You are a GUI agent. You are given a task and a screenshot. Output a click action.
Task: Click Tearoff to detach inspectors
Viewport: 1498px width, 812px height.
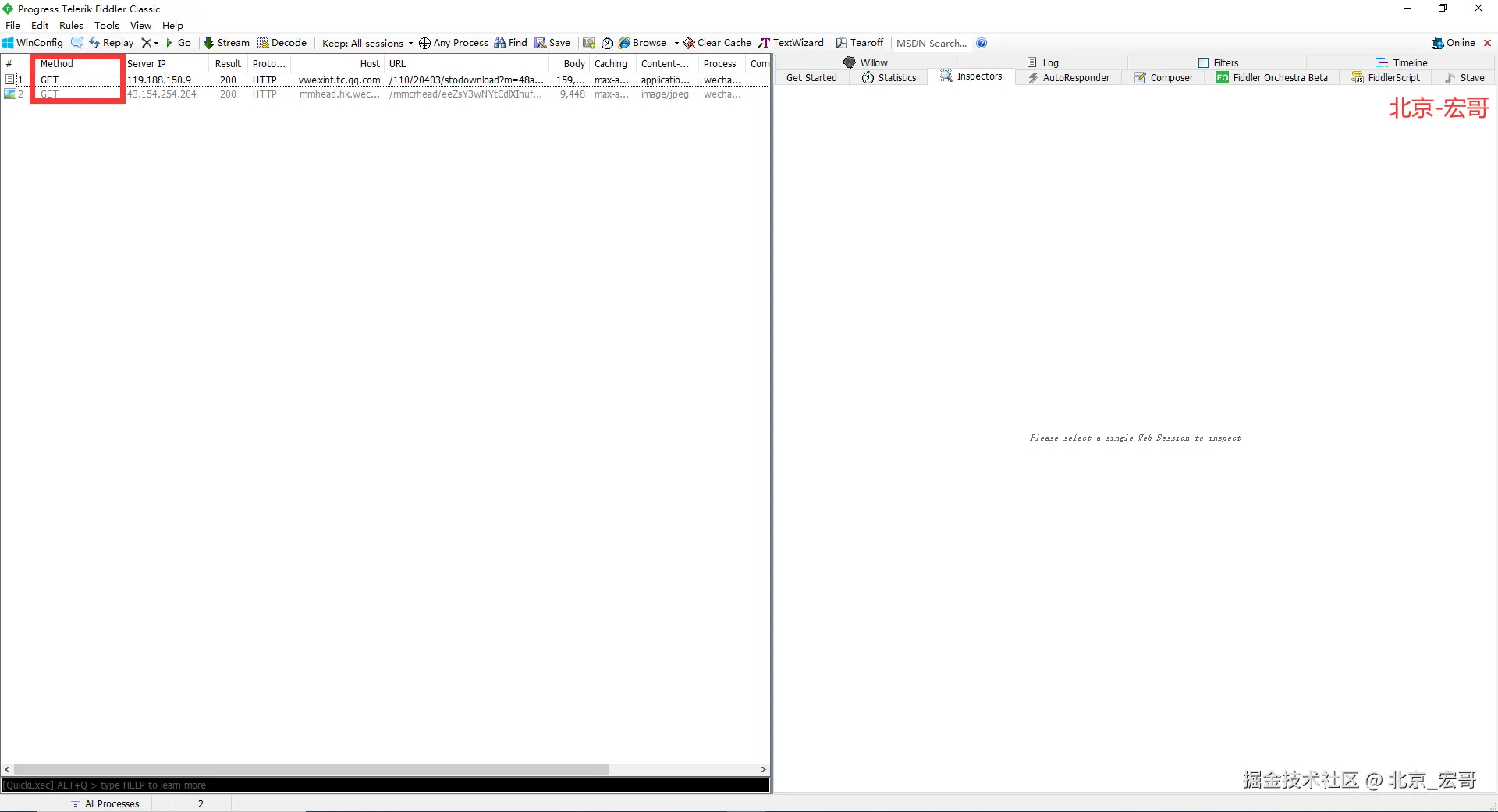860,43
